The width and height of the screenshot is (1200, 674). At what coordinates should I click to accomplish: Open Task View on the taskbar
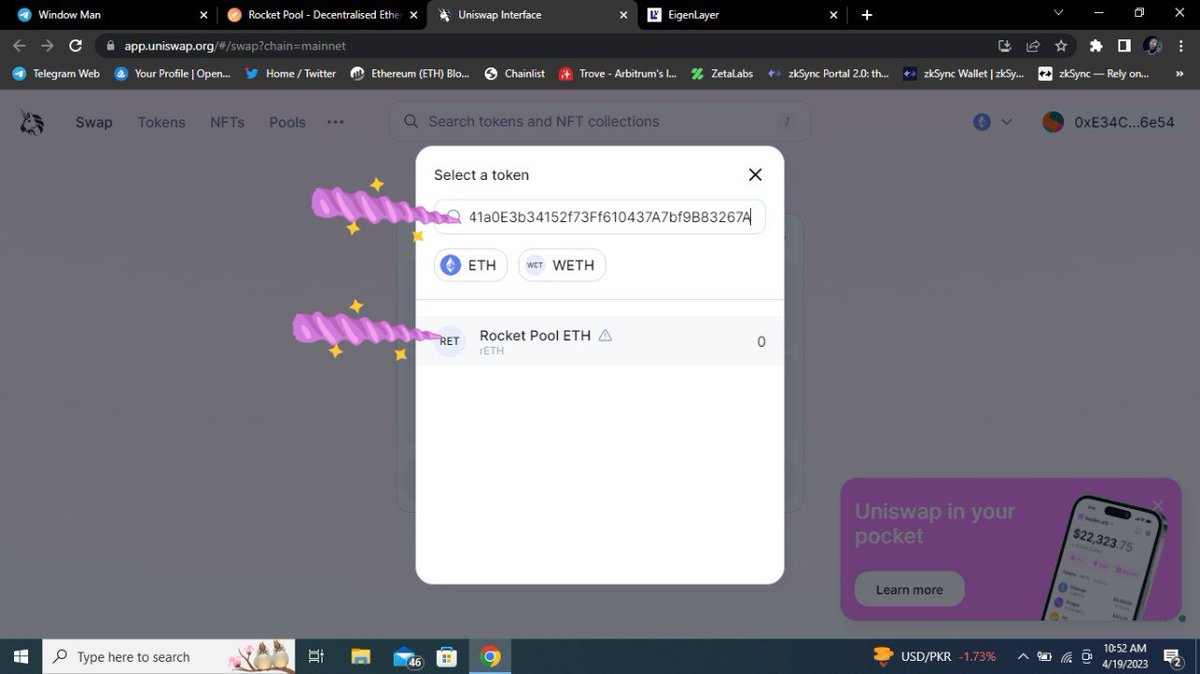coord(316,656)
